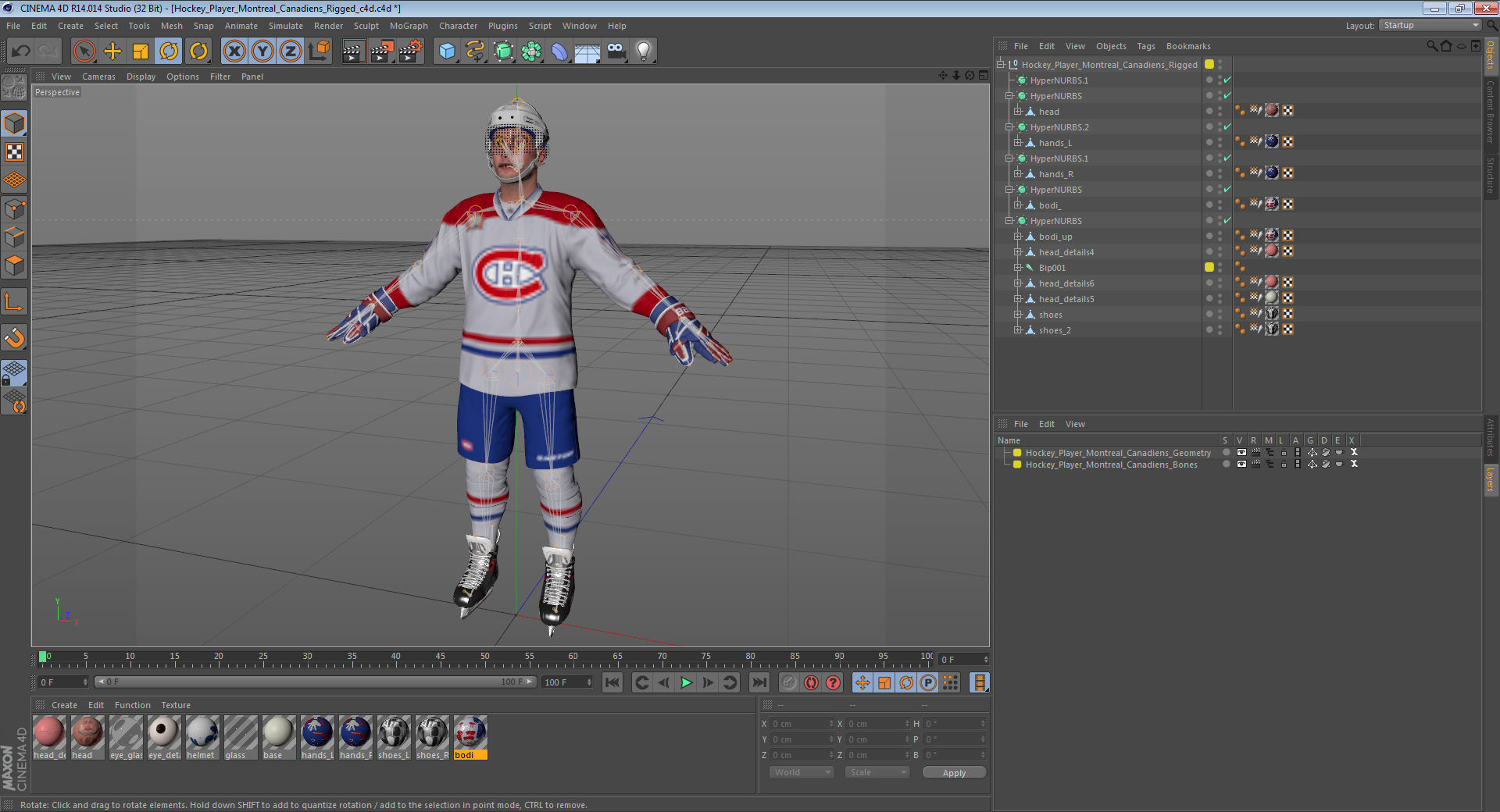Go to end of animation
This screenshot has width=1500, height=812.
click(759, 683)
